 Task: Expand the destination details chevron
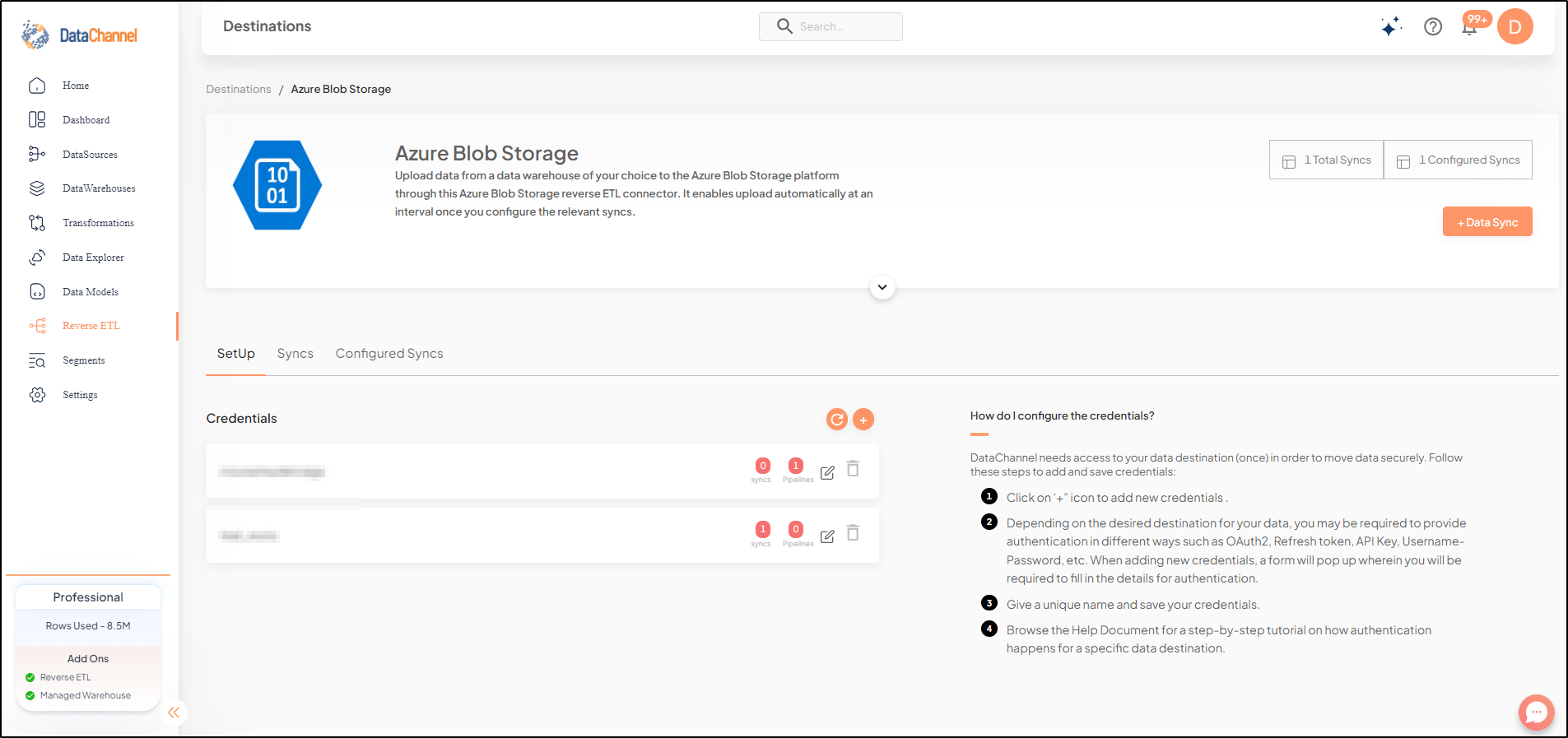pyautogui.click(x=882, y=287)
